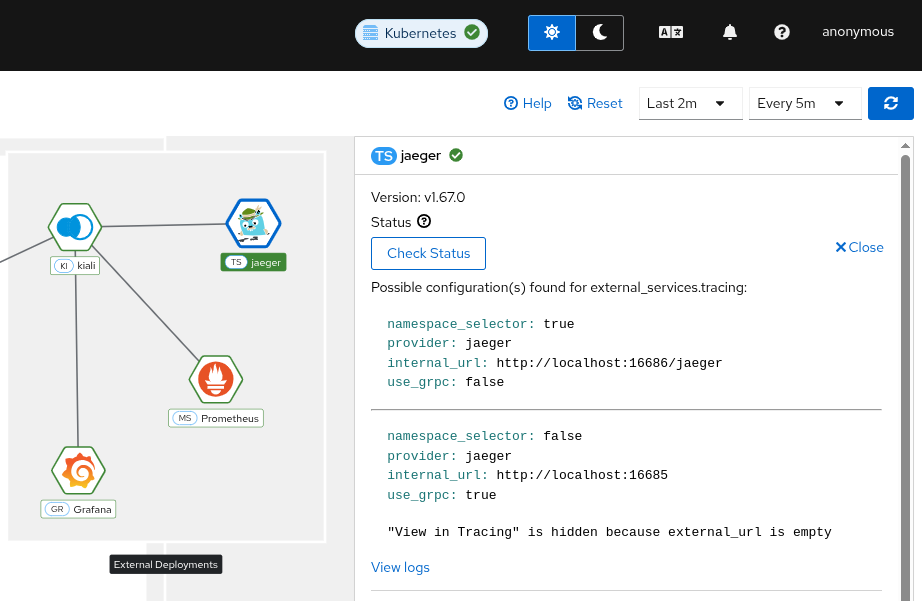Click the Check Status button
922x601 pixels.
(429, 253)
